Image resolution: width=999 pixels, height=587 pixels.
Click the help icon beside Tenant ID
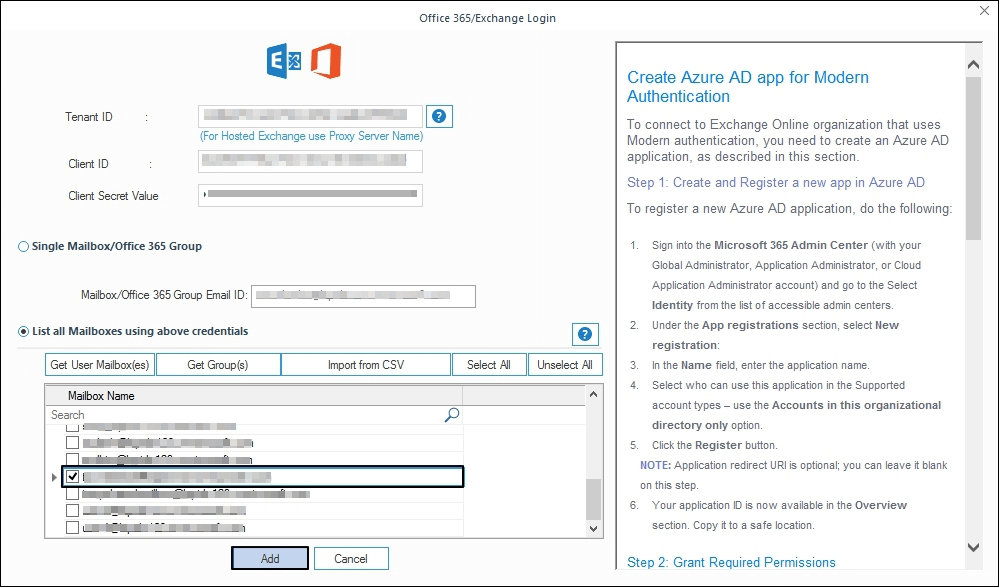click(x=439, y=117)
